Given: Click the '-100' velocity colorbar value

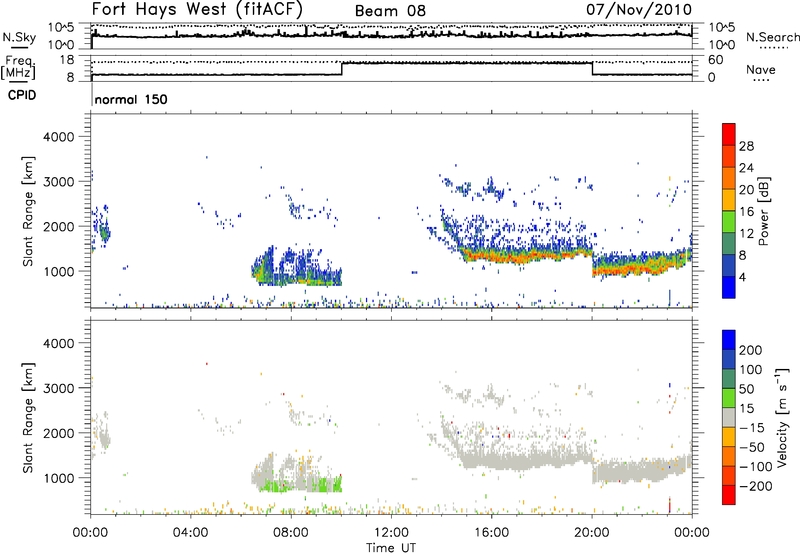Looking at the screenshot, I should pyautogui.click(x=756, y=467).
